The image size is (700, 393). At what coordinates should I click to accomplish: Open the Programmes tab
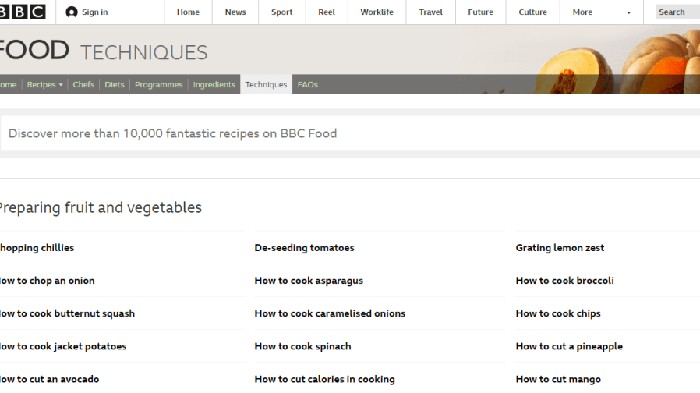pos(158,84)
